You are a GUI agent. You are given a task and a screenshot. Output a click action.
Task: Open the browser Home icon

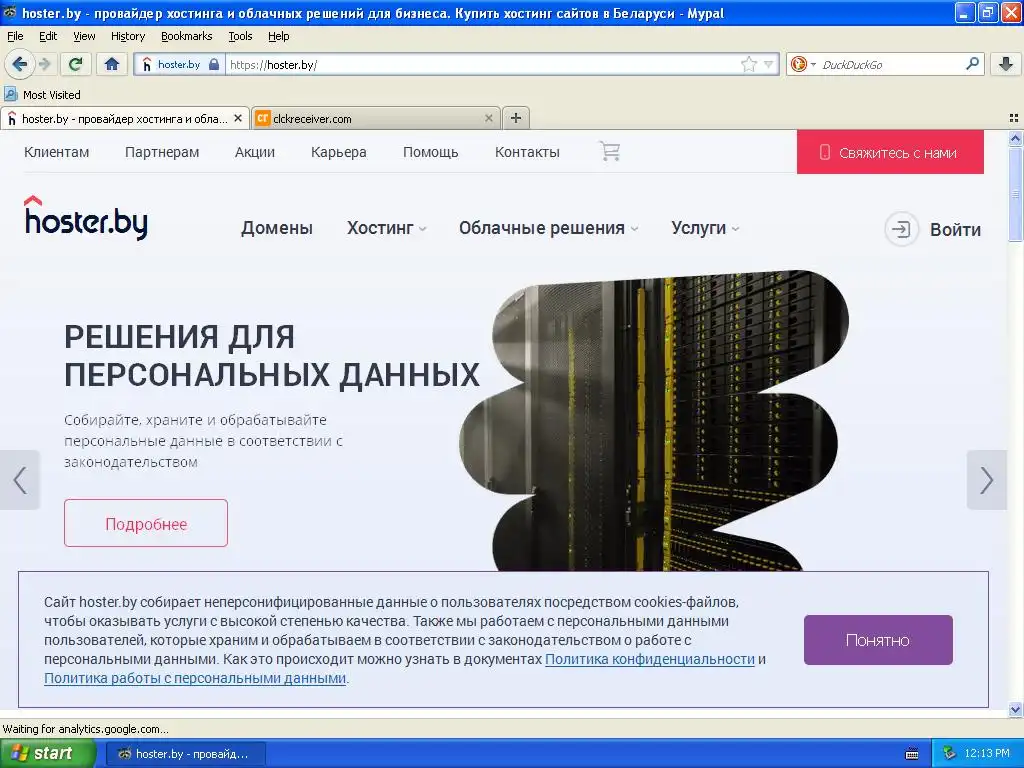click(112, 64)
